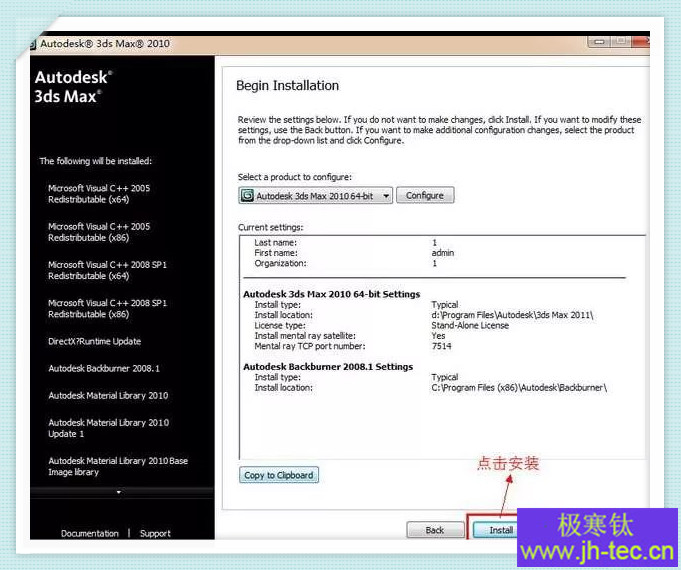The width and height of the screenshot is (681, 570).
Task: Minimize the 3ds Max installer window
Action: 600,42
